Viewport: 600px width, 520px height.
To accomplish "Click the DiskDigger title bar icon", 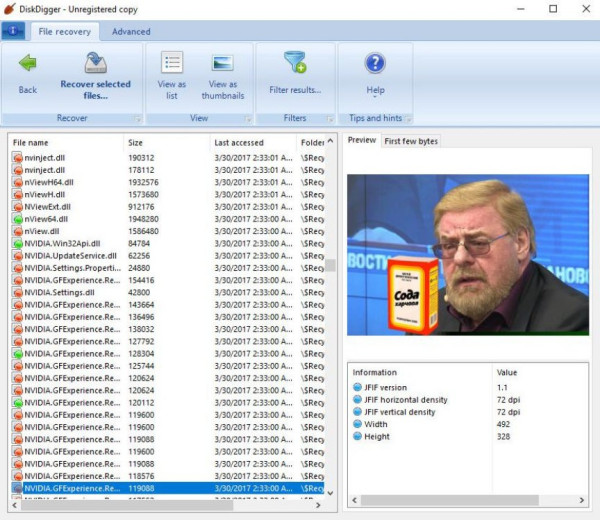I will click(x=11, y=9).
